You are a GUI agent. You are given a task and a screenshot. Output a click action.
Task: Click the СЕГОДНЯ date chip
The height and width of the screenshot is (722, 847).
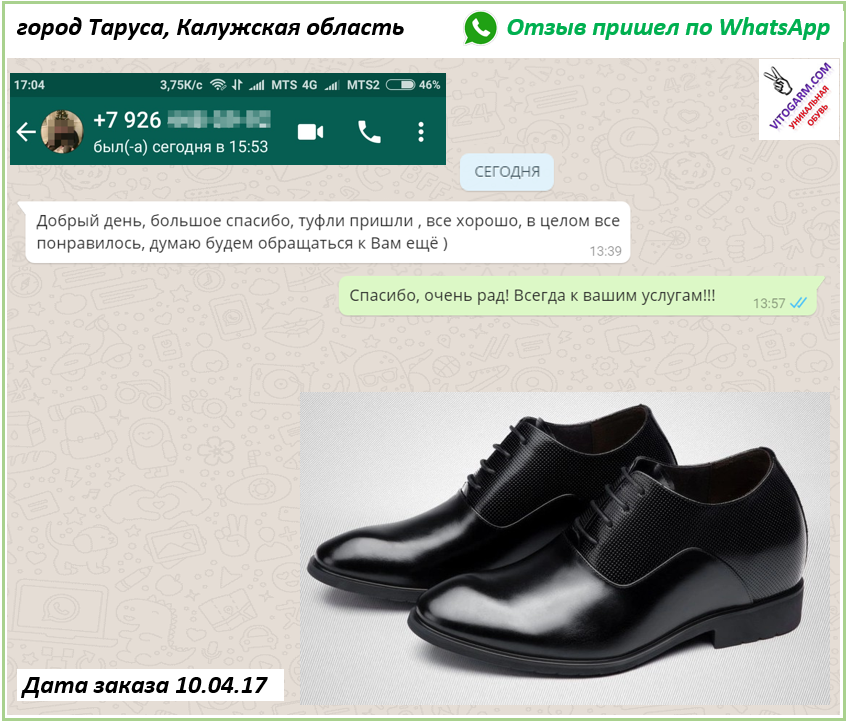(507, 172)
